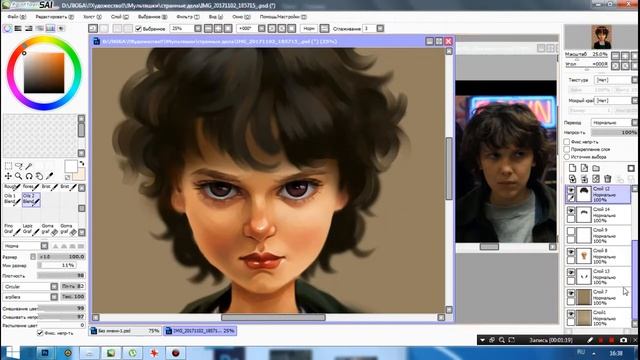
Task: Choose the Oils 2 Blend brush
Action: (31, 199)
